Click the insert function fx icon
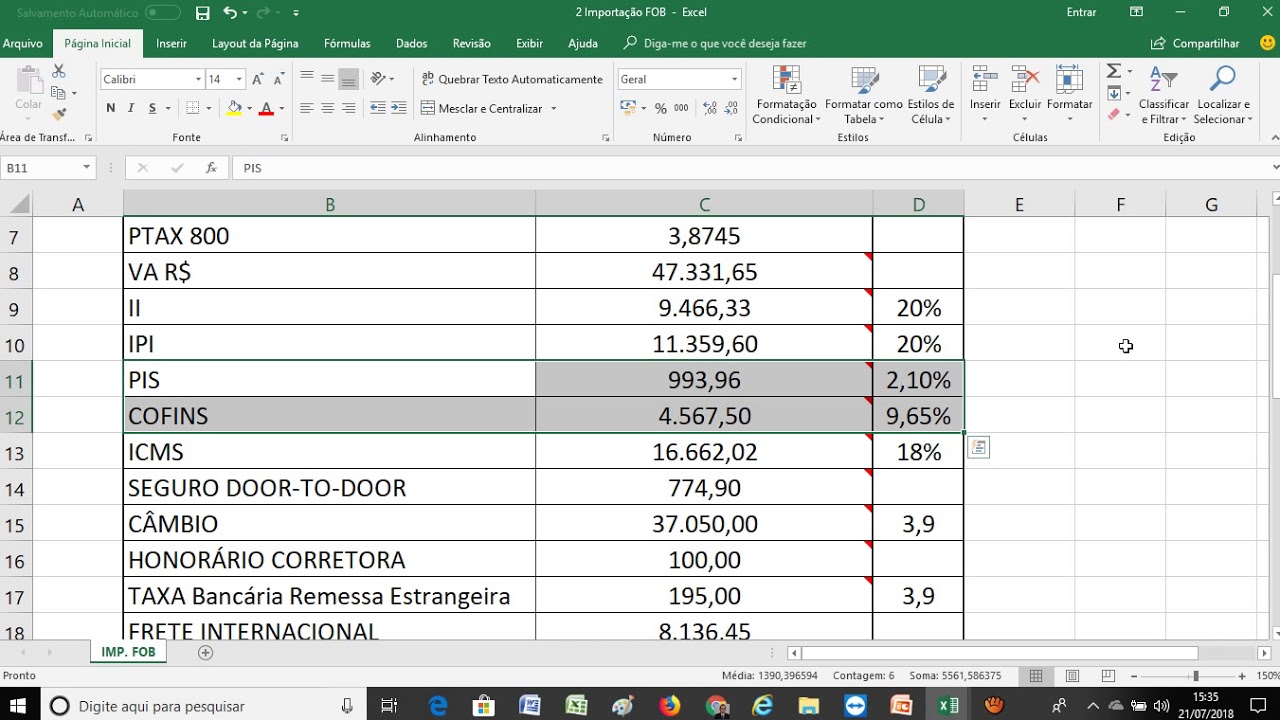This screenshot has width=1280, height=720. [211, 168]
